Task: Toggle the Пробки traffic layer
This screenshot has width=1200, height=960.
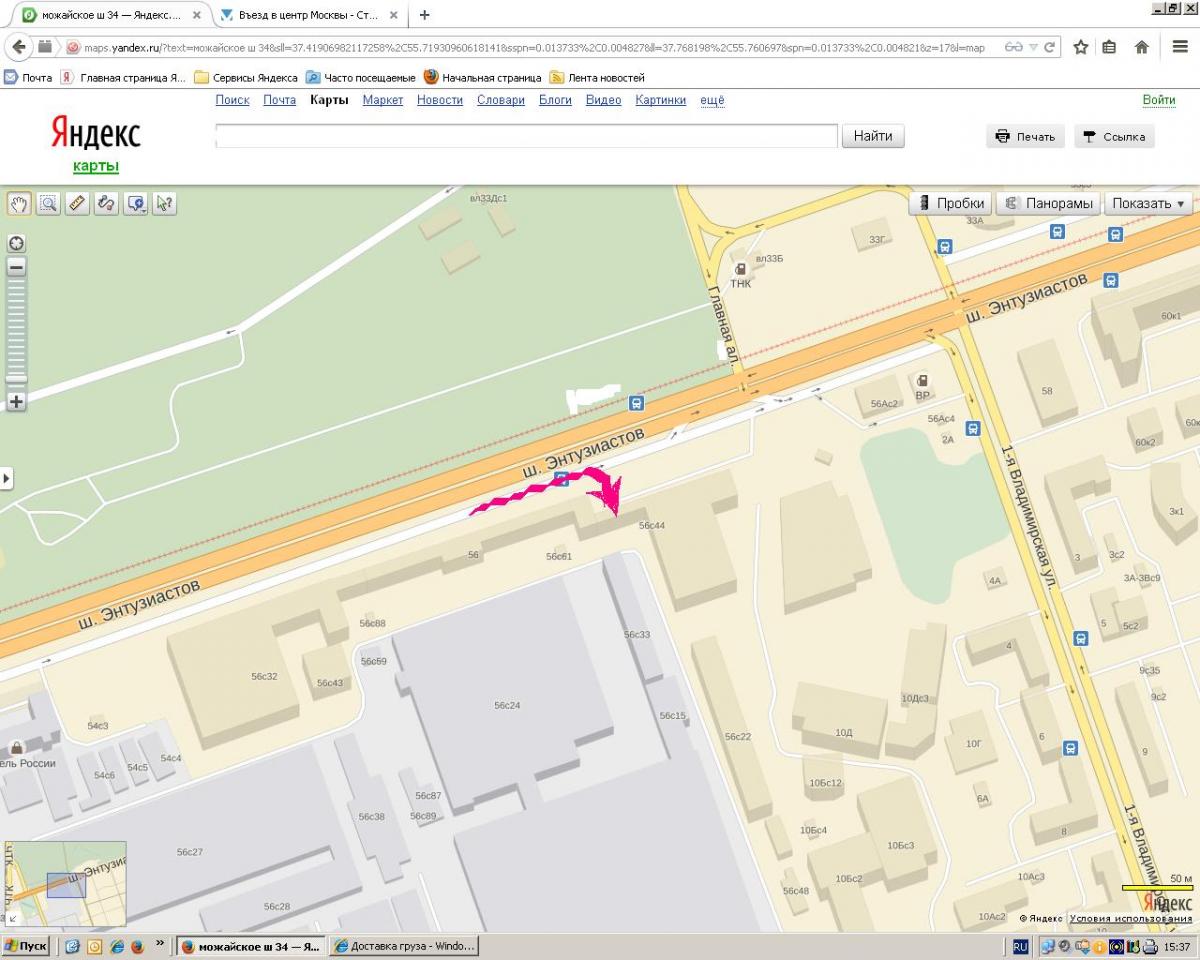Action: (950, 203)
